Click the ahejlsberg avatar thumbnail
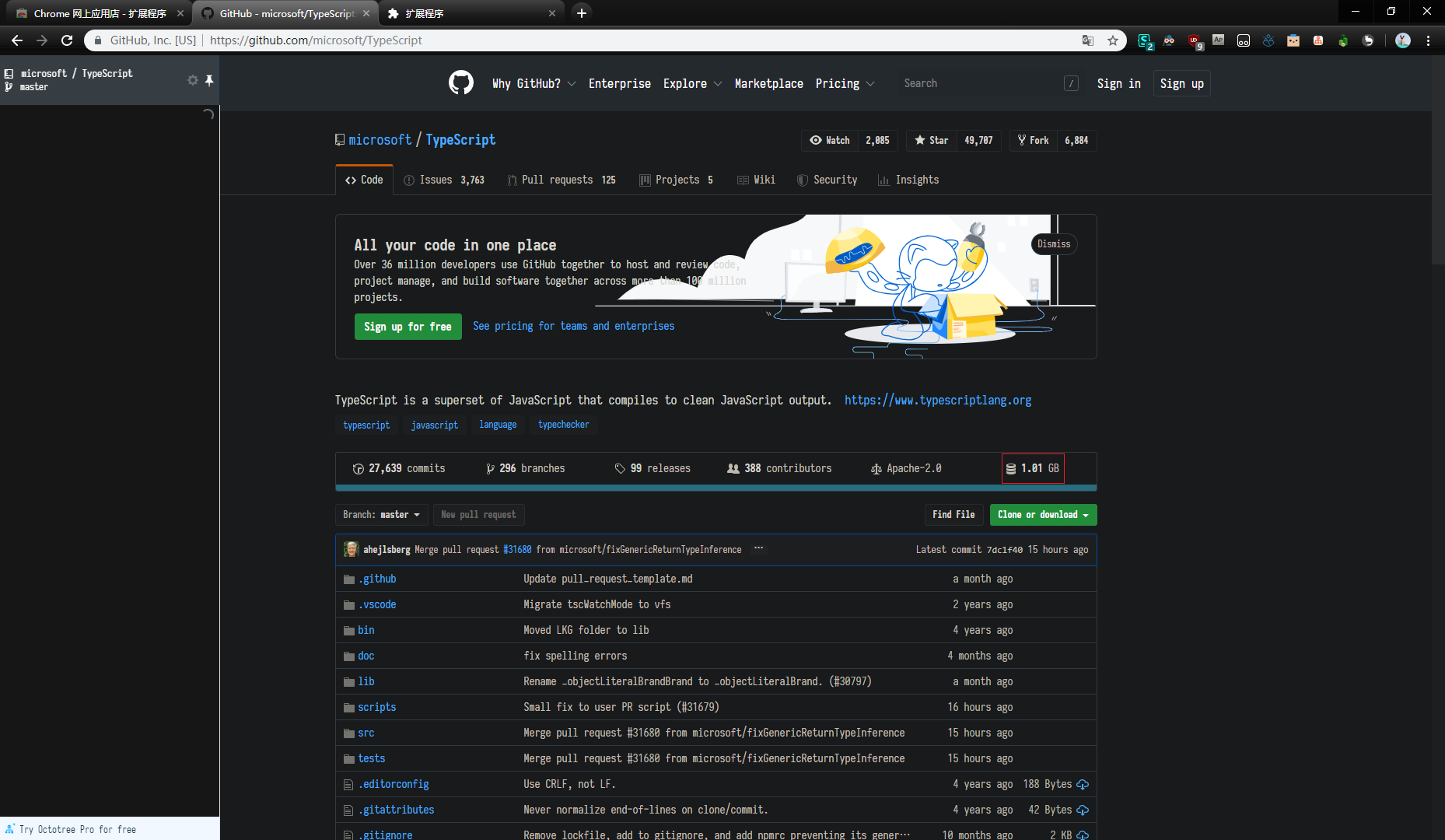 click(x=351, y=549)
